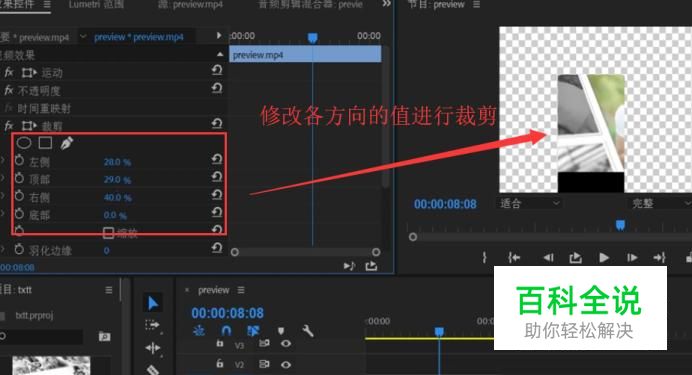692x375 pixels.
Task: Reset the 顶部 crop value
Action: point(217,177)
